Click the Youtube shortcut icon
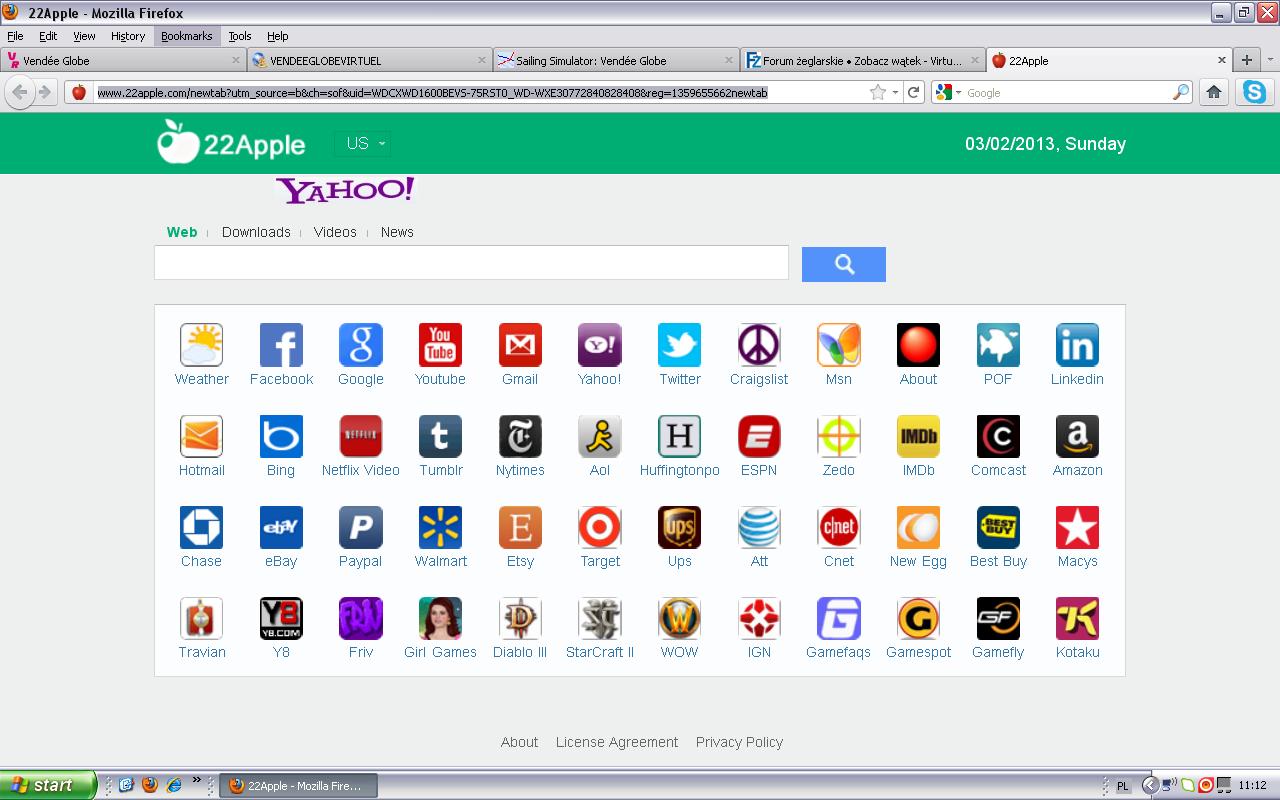This screenshot has height=800, width=1280. [x=440, y=345]
